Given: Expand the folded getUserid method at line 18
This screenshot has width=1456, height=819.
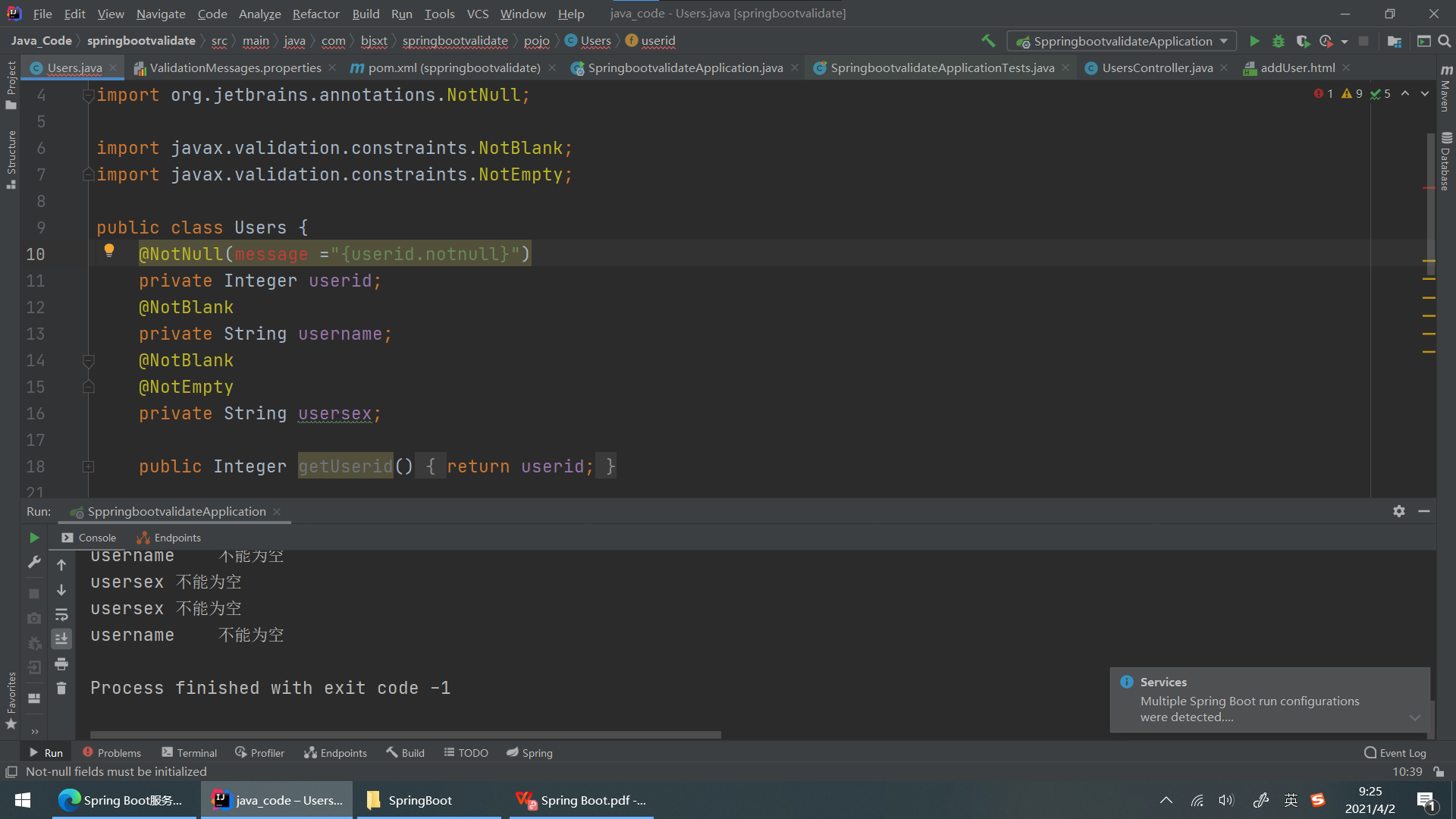Looking at the screenshot, I should point(88,466).
